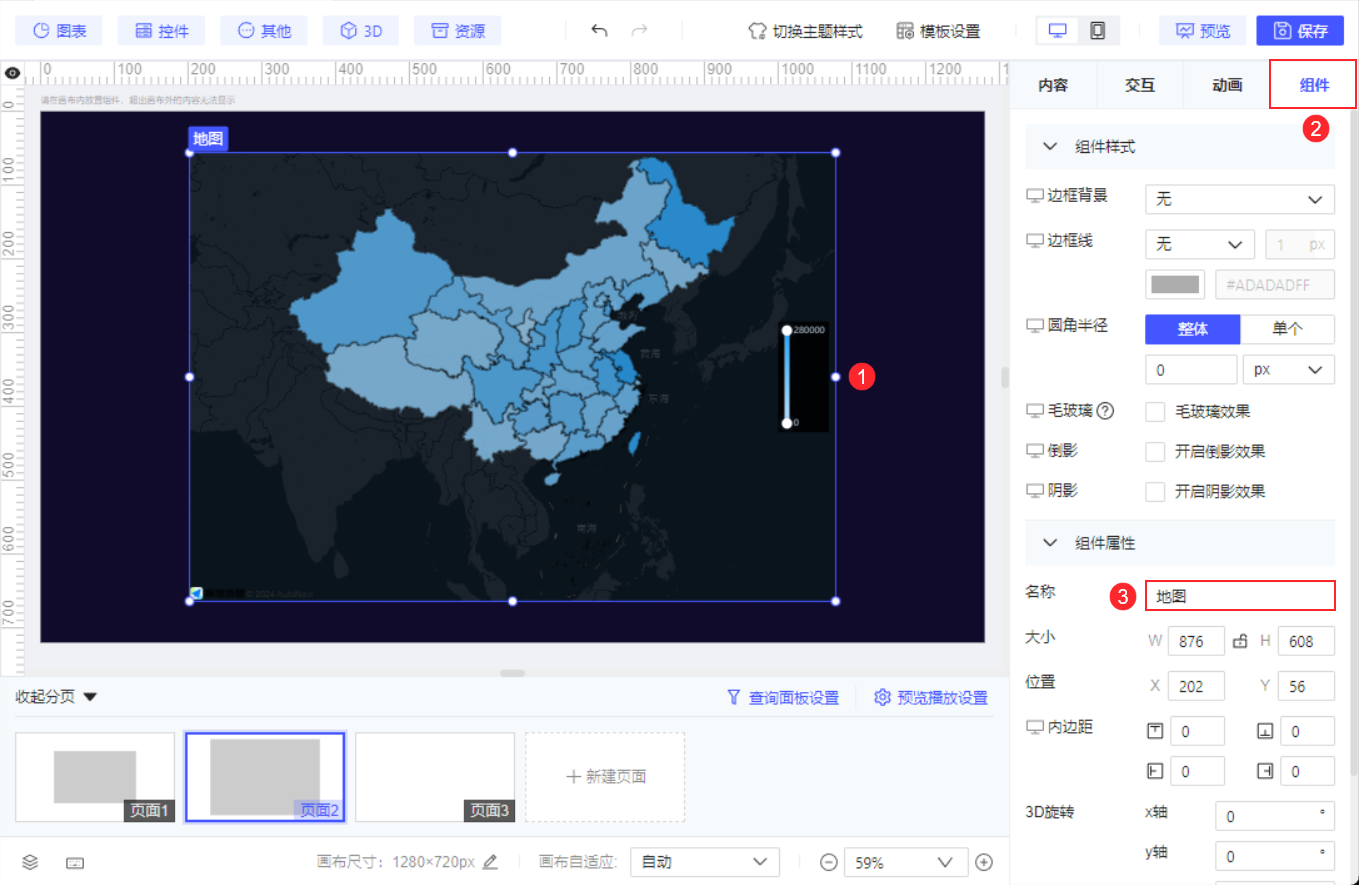Click the zoom in plus icon
The height and width of the screenshot is (885, 1359).
[984, 862]
